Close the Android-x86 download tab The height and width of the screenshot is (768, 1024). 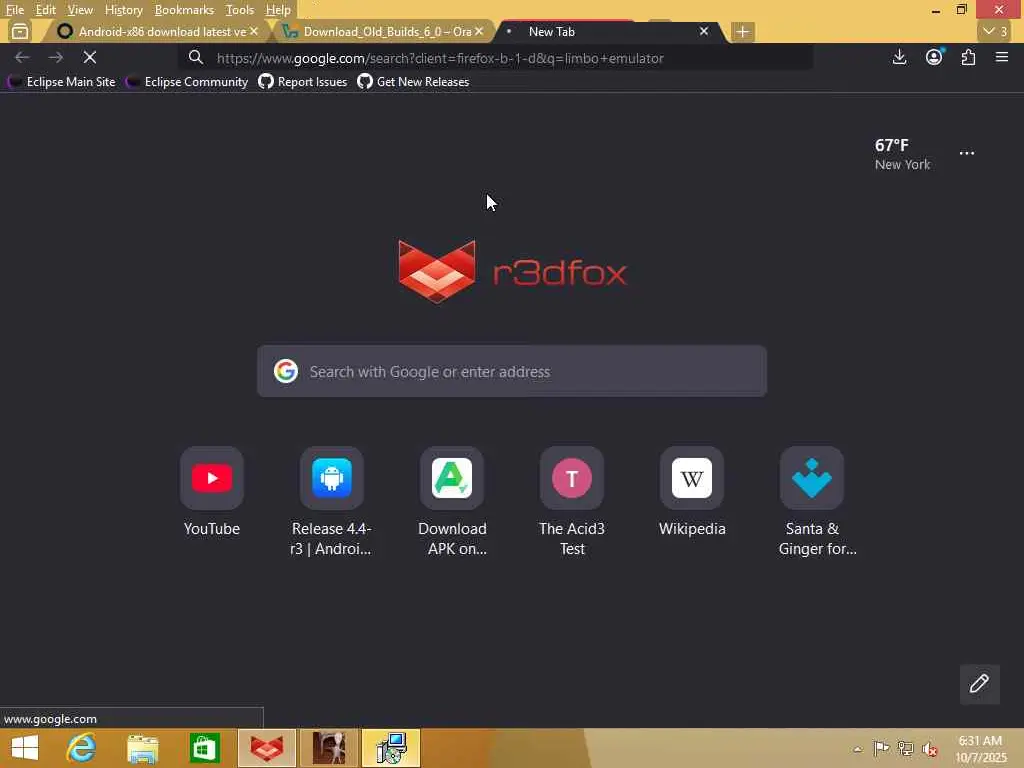point(254,31)
